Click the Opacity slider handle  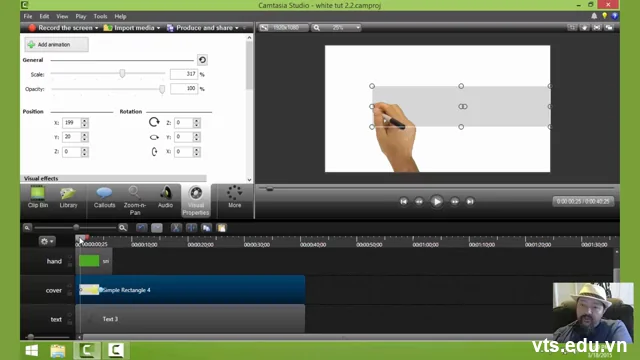pos(162,89)
